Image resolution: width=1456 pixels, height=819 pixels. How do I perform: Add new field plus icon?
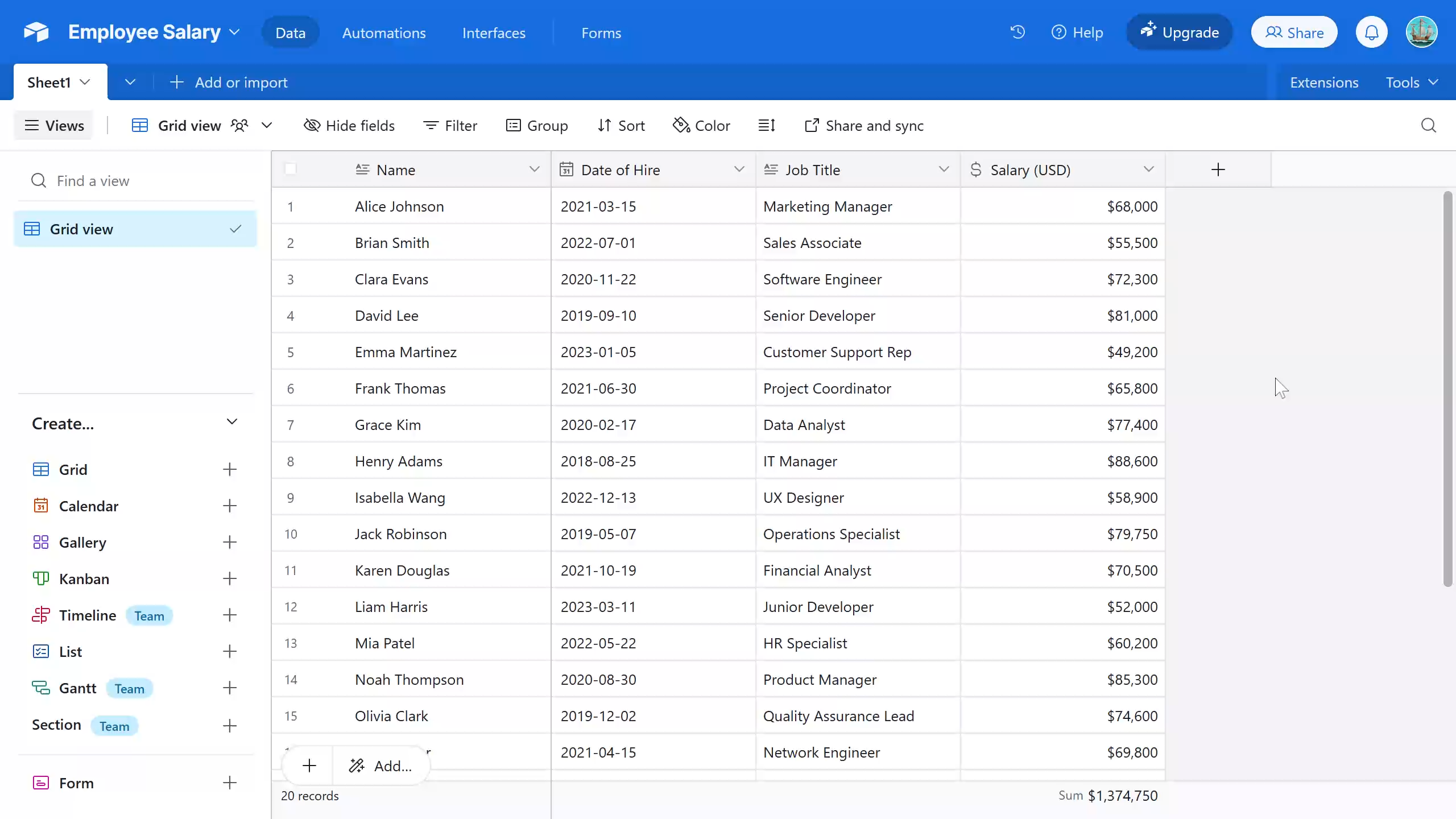(1218, 169)
